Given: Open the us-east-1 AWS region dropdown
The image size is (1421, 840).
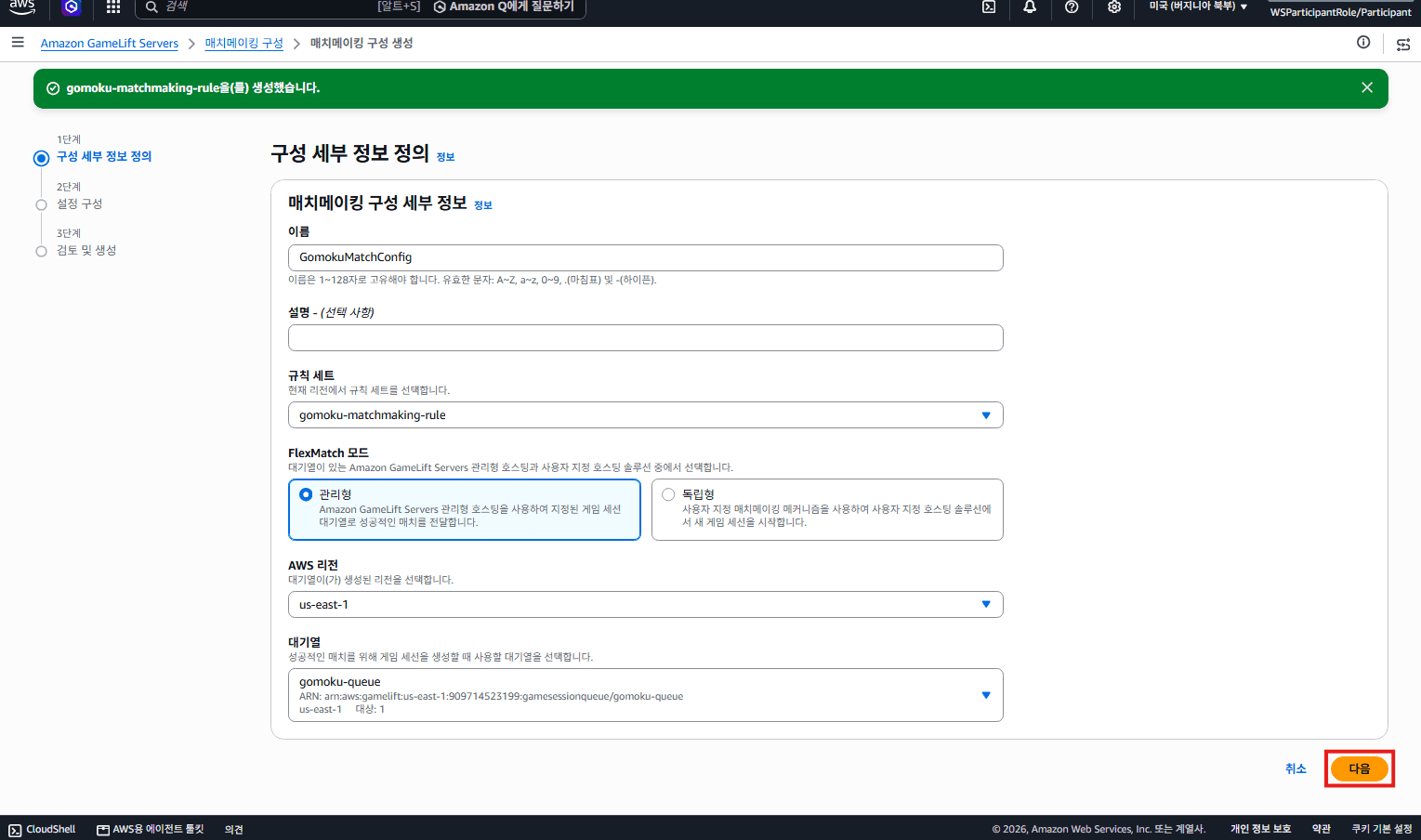Looking at the screenshot, I should click(x=646, y=605).
